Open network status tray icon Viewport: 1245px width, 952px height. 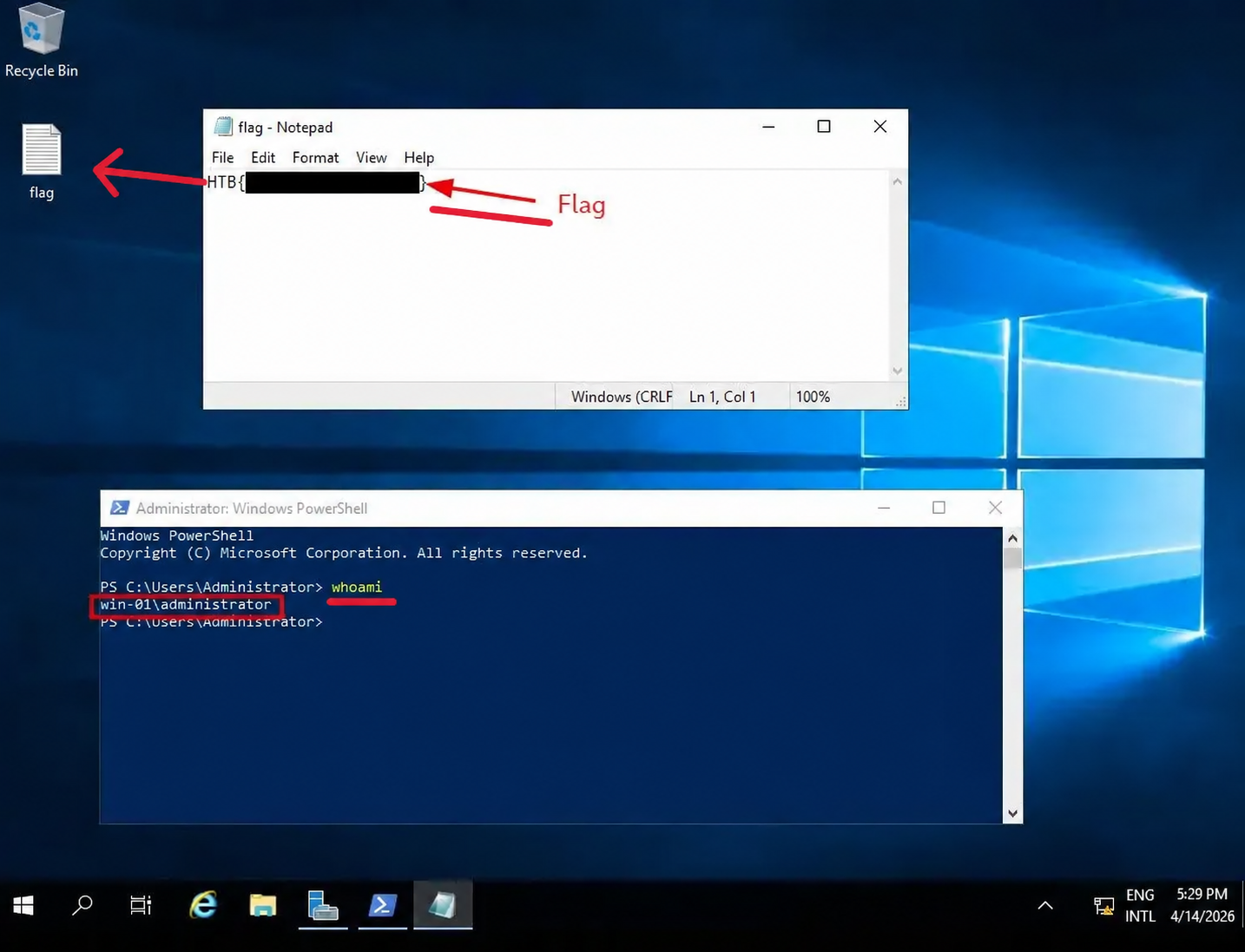tap(1103, 906)
